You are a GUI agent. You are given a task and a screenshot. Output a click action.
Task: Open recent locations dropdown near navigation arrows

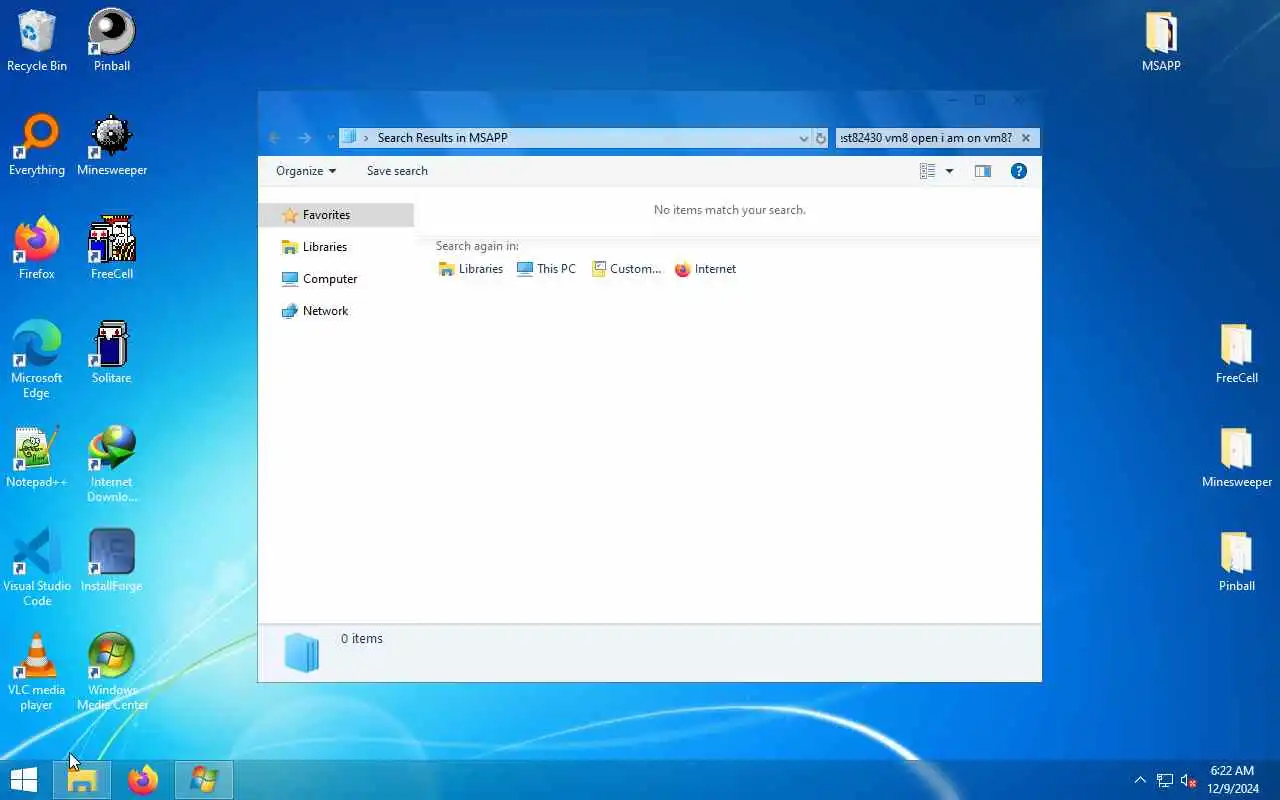pos(330,138)
